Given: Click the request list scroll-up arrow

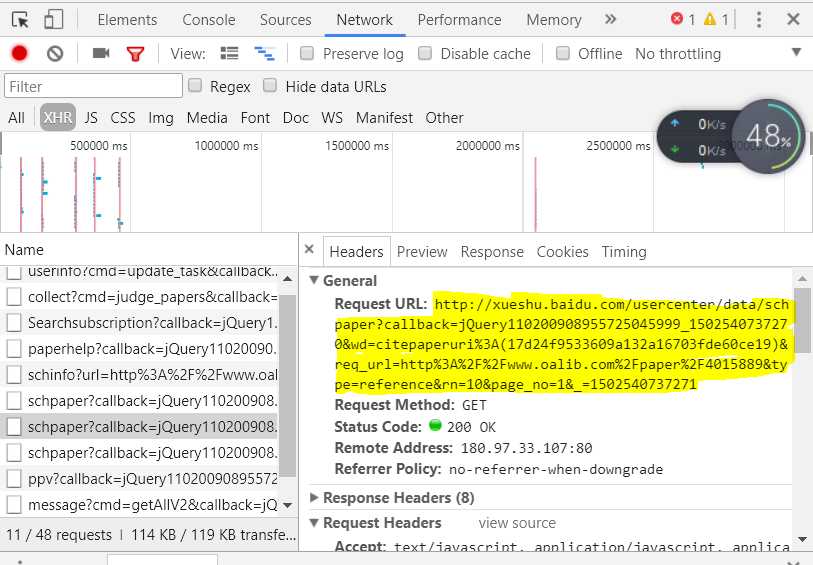Looking at the screenshot, I should pos(288,279).
